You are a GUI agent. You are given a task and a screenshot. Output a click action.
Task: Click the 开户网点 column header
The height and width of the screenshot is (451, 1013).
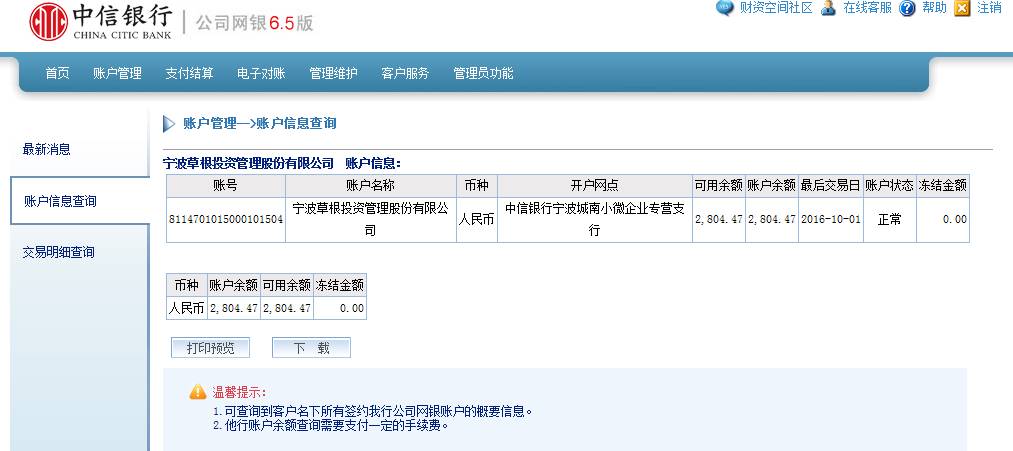(594, 185)
